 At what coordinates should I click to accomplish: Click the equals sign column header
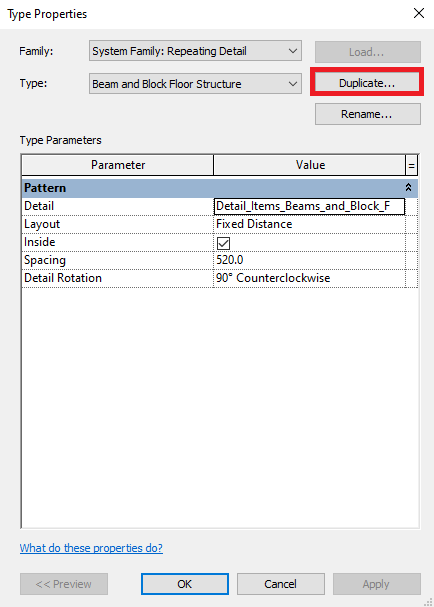pos(412,165)
